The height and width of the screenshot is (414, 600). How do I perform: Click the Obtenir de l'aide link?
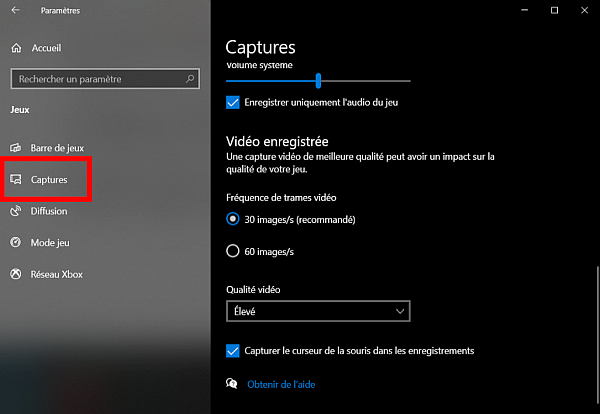[281, 383]
